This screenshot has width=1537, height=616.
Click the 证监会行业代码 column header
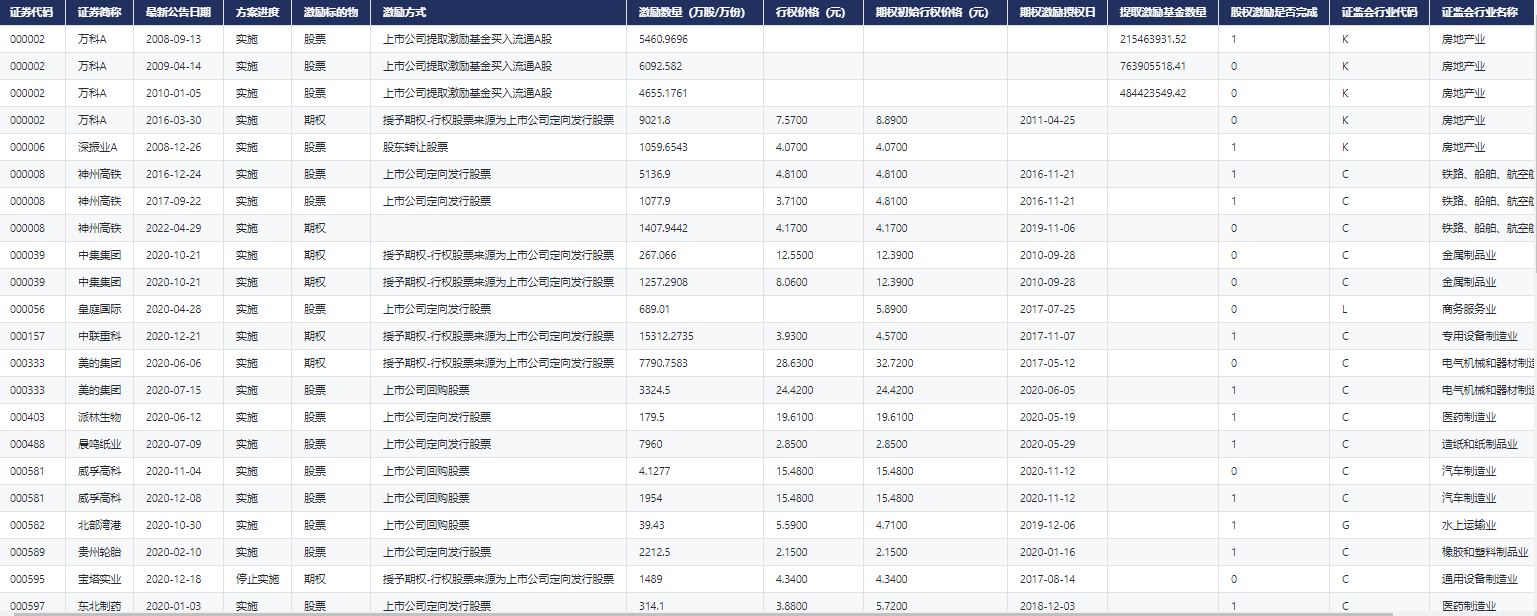pyautogui.click(x=1379, y=13)
